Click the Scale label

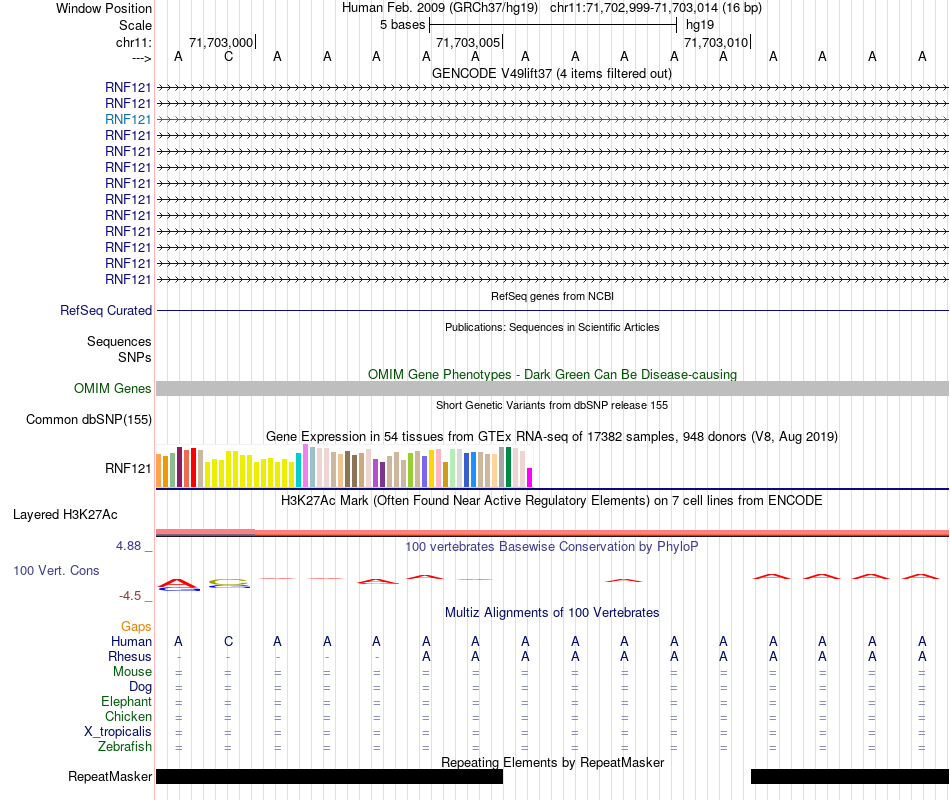pos(135,25)
